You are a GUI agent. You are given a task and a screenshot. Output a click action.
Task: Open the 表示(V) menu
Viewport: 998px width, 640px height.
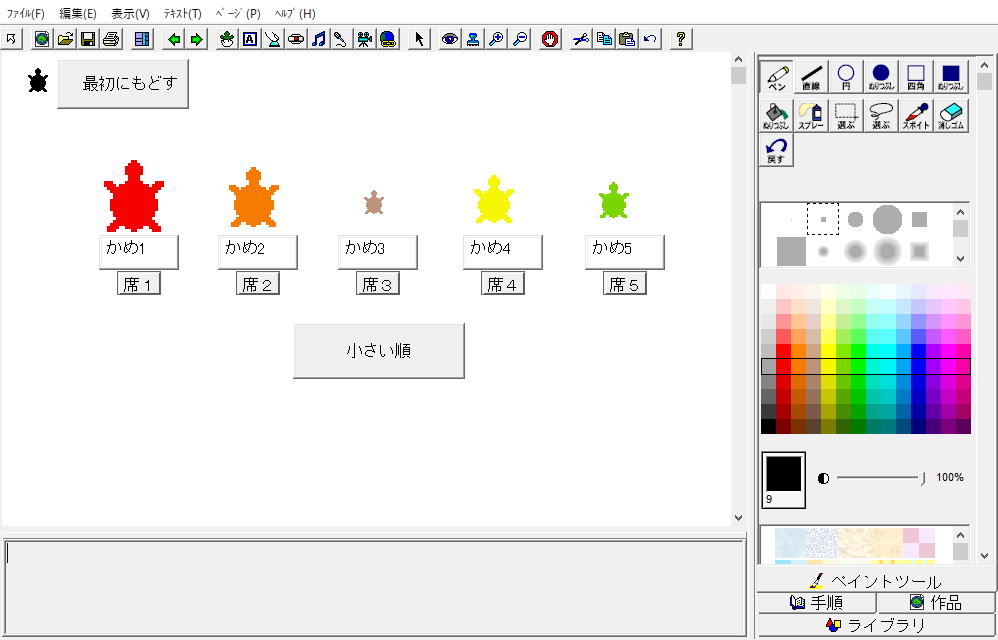coord(130,14)
